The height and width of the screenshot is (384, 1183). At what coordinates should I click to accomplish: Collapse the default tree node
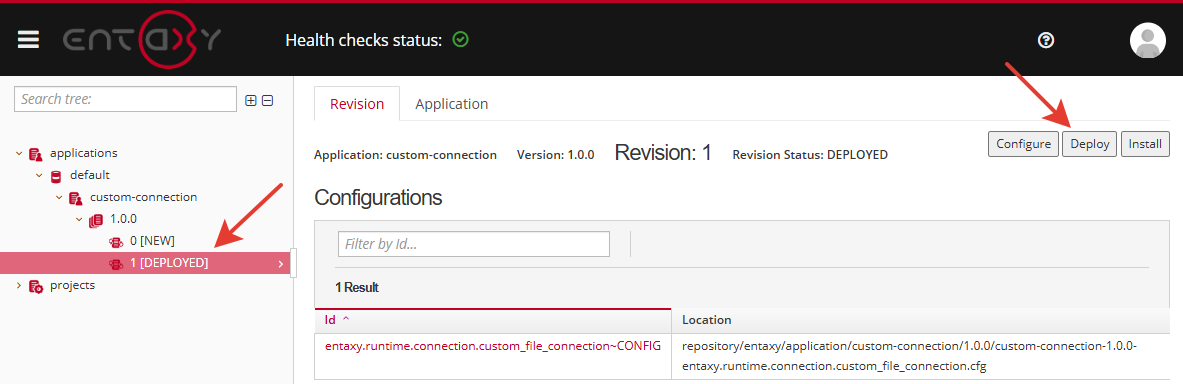pyautogui.click(x=39, y=176)
